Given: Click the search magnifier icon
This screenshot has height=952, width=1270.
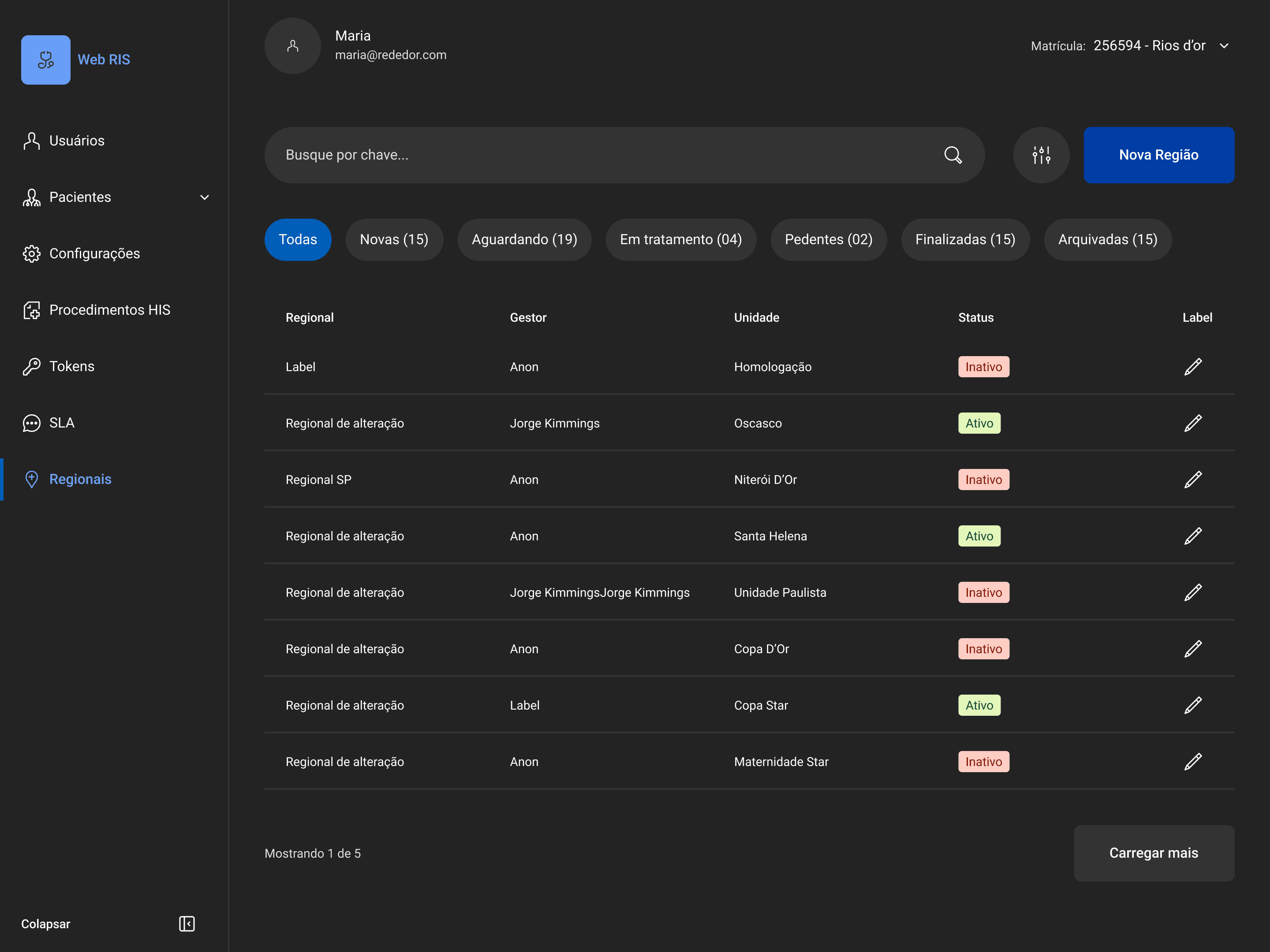Looking at the screenshot, I should click(x=952, y=155).
